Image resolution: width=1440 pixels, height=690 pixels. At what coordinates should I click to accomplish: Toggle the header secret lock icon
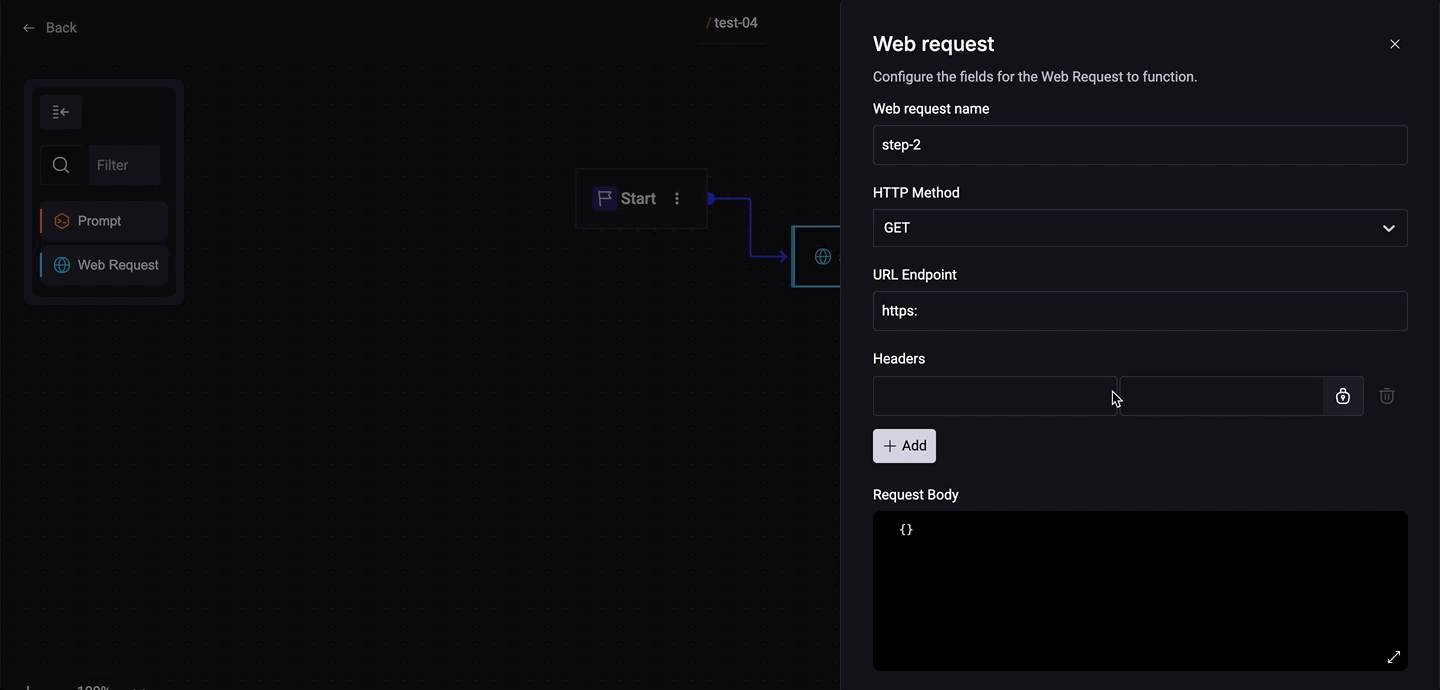[x=1343, y=396]
